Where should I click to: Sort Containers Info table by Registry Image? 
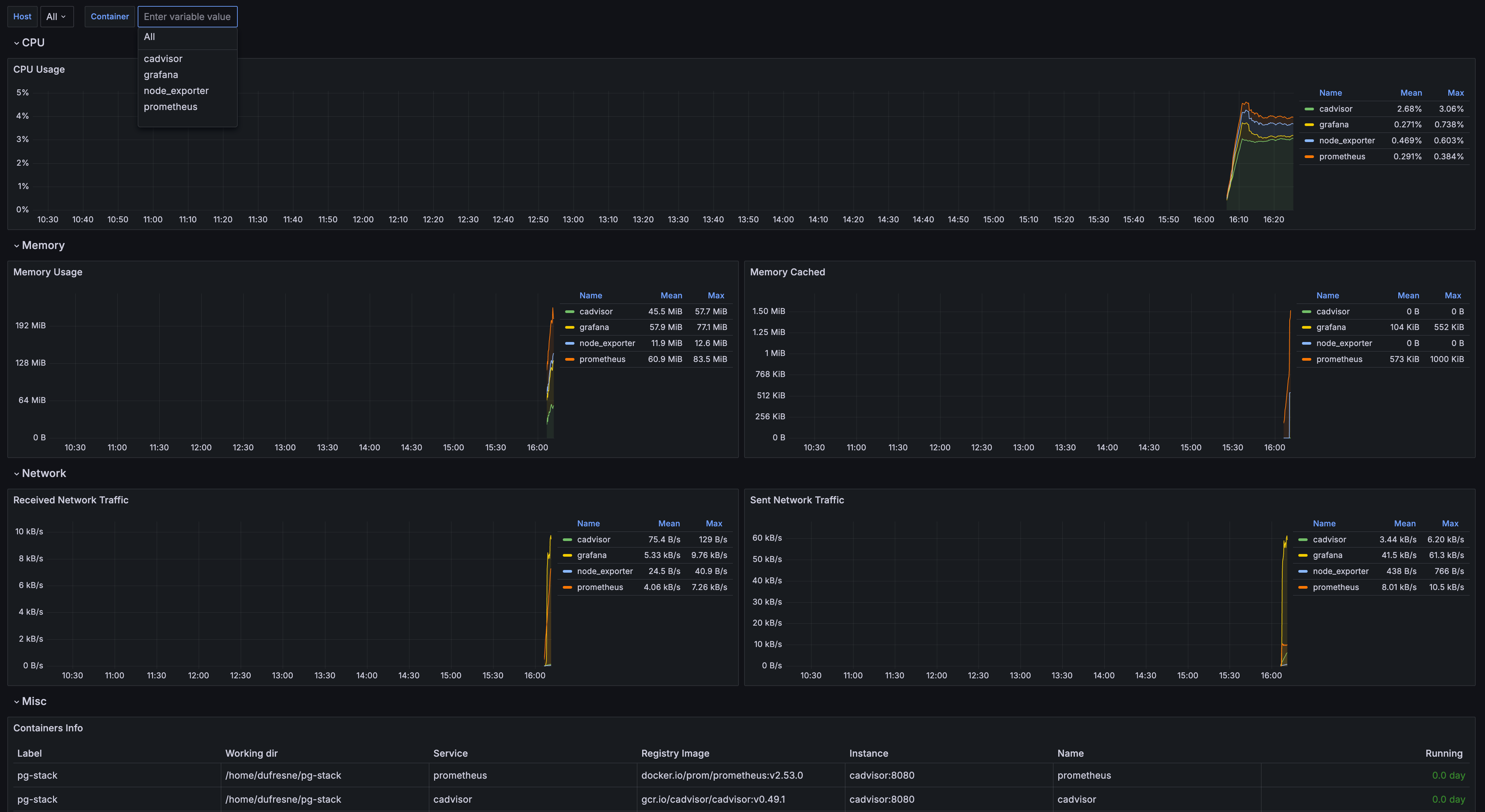tap(675, 753)
